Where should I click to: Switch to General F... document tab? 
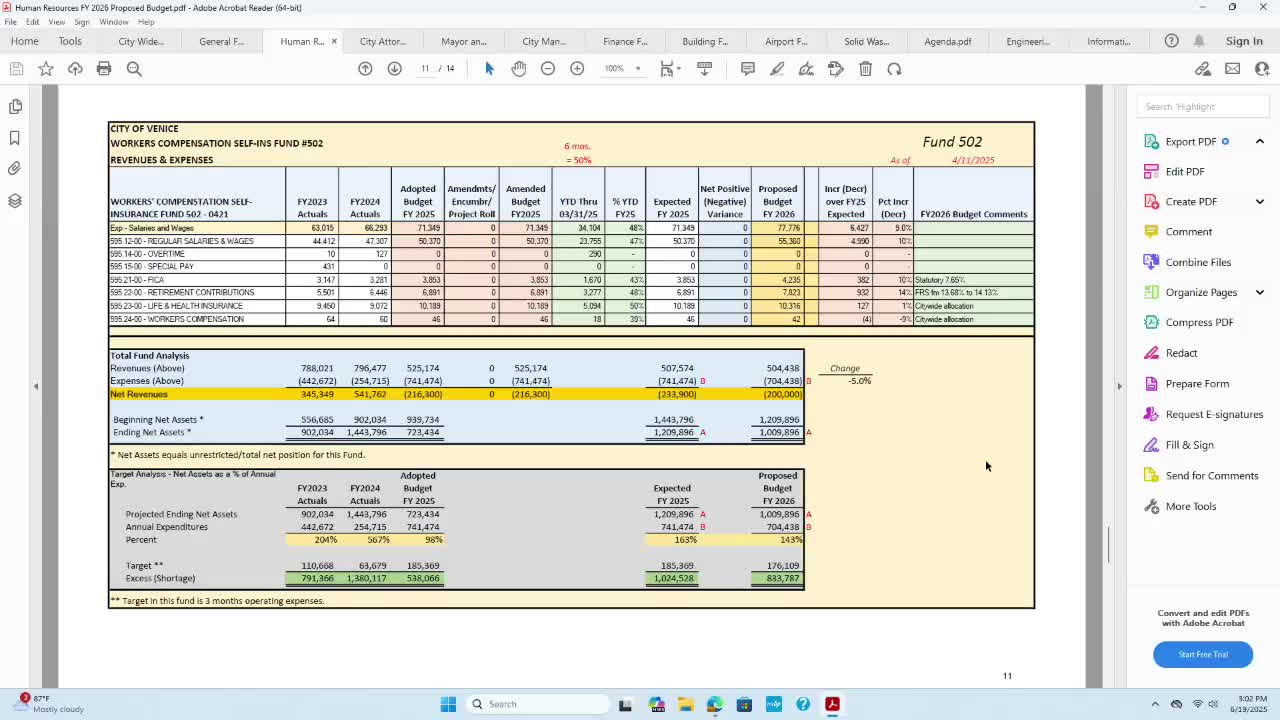click(x=222, y=41)
